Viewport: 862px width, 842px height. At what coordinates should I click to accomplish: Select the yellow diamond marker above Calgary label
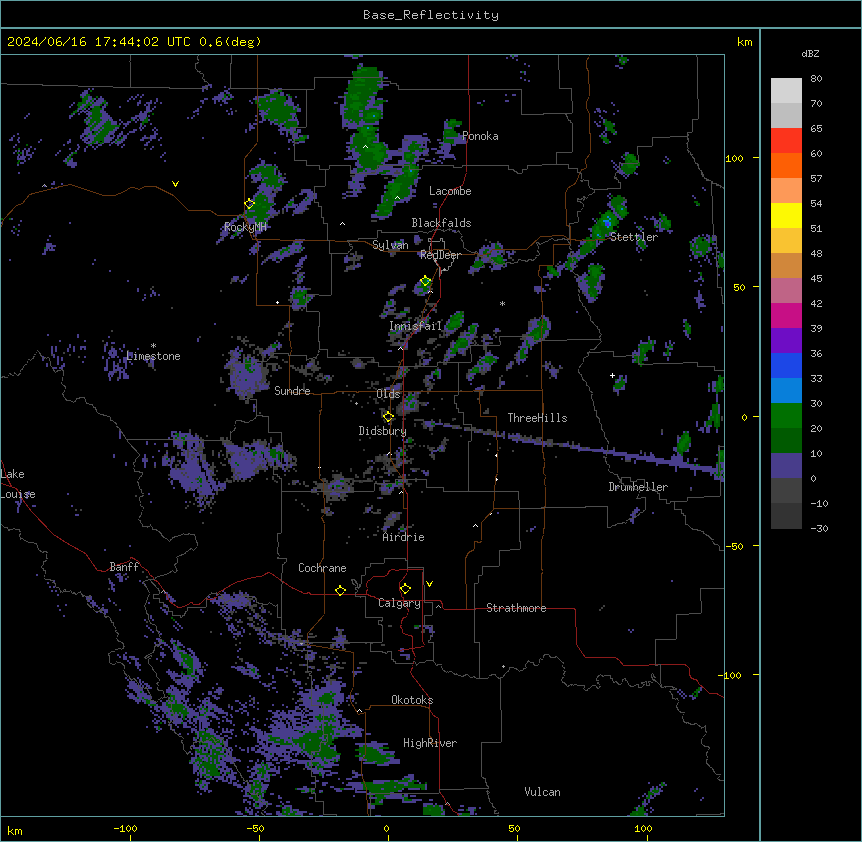pyautogui.click(x=405, y=589)
